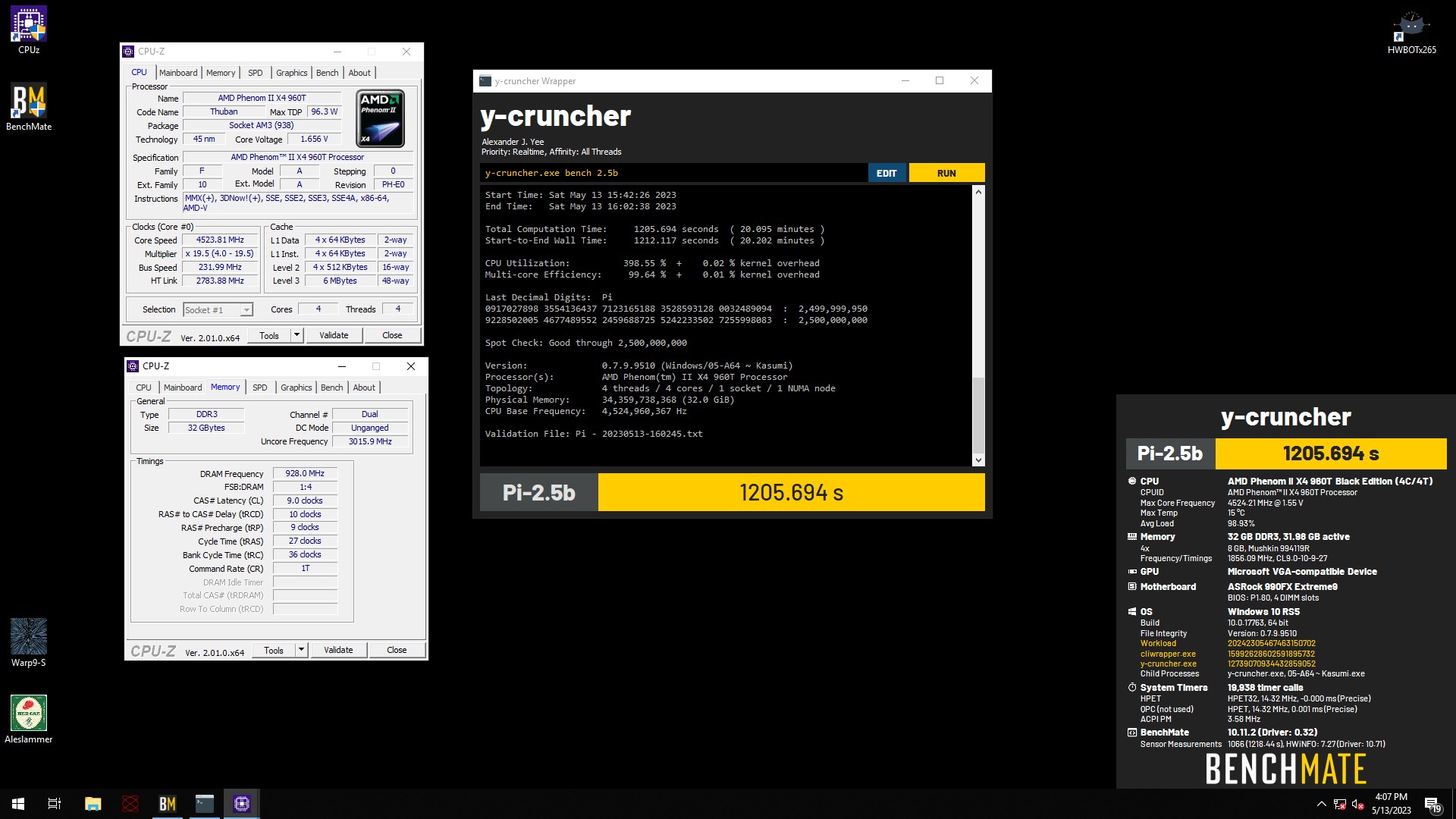Open the HWBOTx265 desktop shortcut

coord(1411,32)
